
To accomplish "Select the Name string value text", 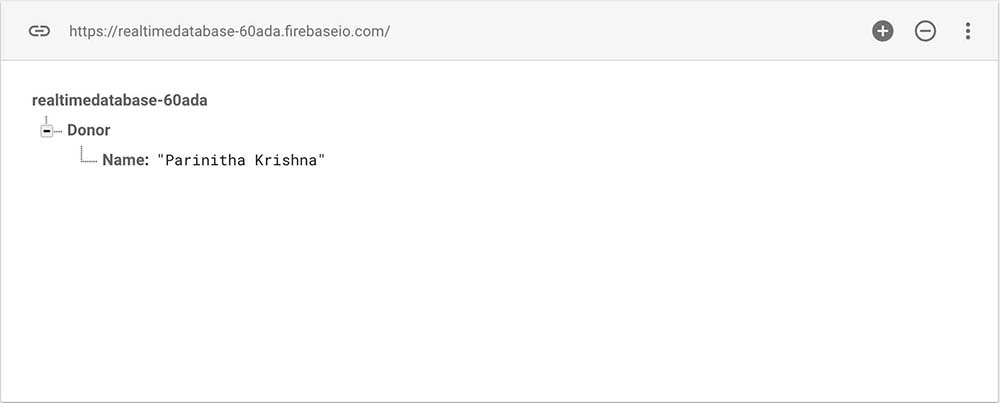I will [x=241, y=159].
